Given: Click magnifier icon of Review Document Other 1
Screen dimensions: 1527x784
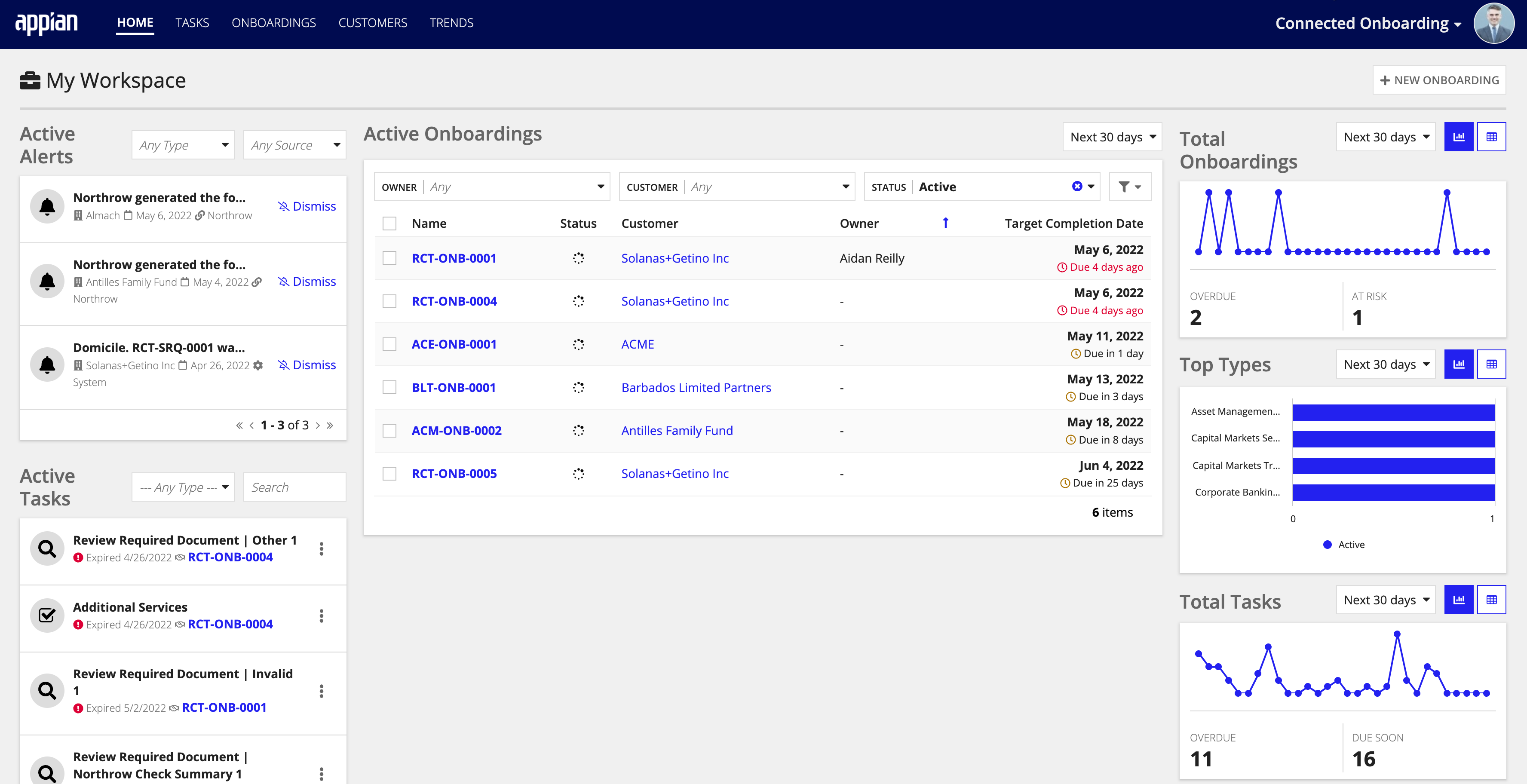Looking at the screenshot, I should 47,549.
